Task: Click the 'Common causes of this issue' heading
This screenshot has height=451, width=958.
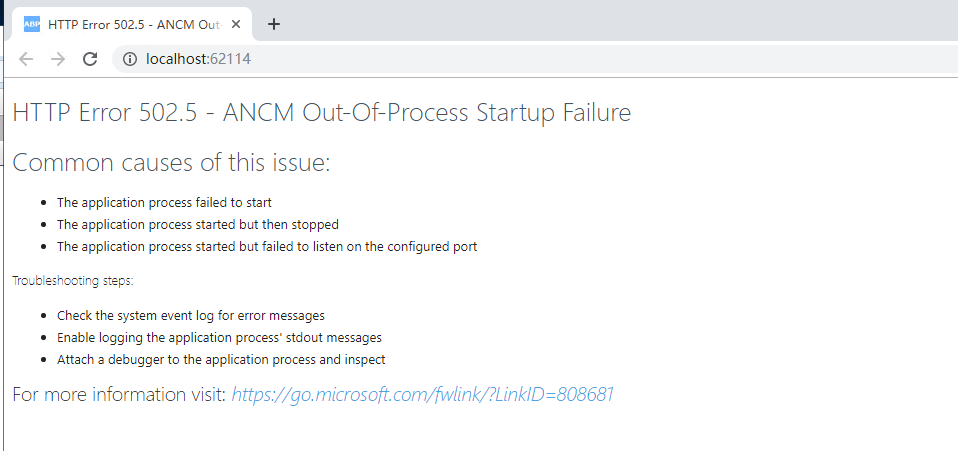Action: point(171,162)
